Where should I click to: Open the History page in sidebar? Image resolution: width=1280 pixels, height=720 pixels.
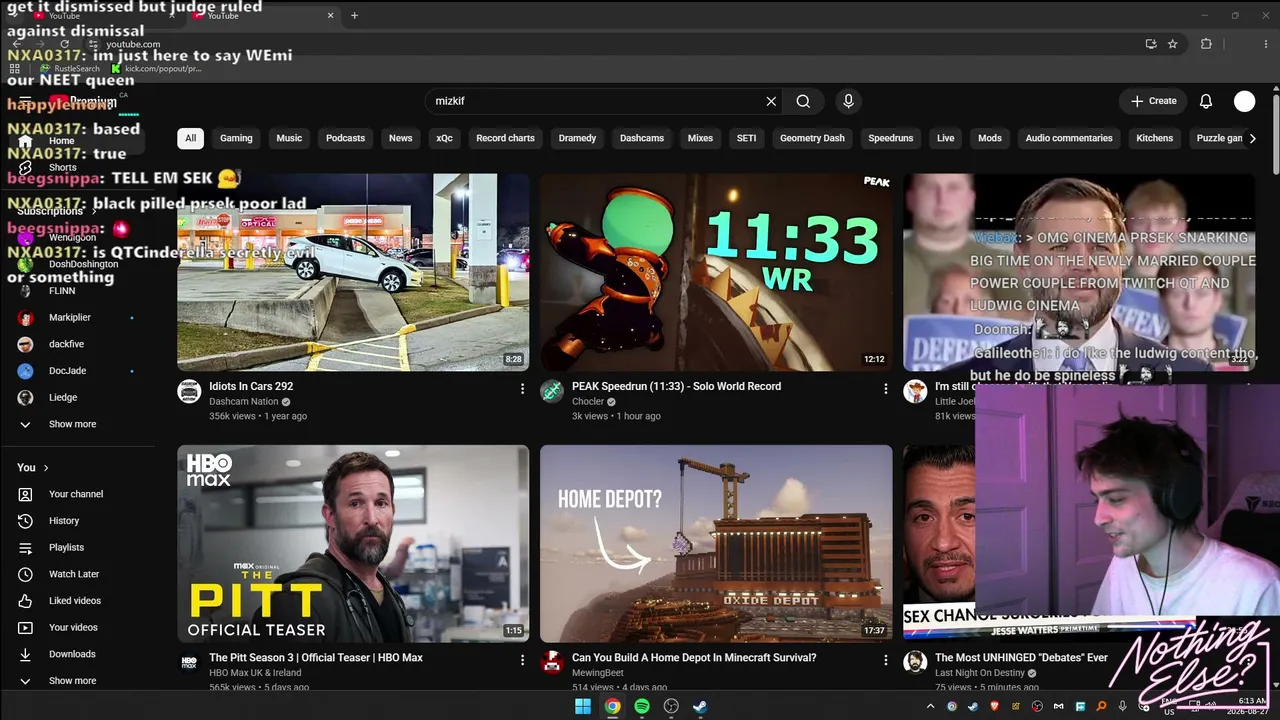pos(78,521)
